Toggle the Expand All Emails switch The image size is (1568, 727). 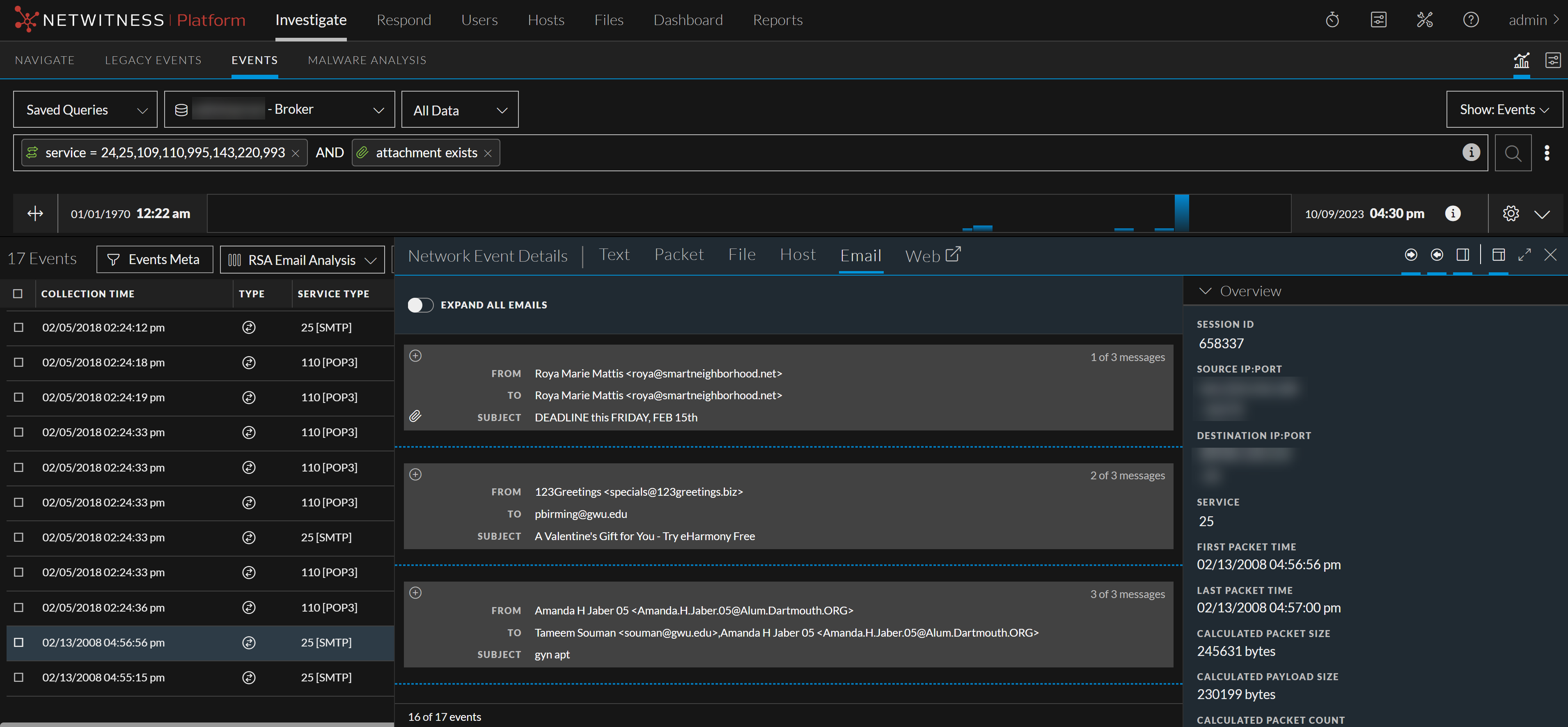pyautogui.click(x=420, y=304)
